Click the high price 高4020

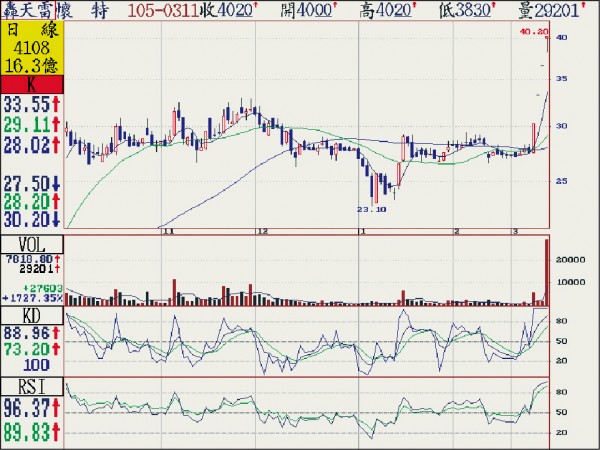[387, 10]
